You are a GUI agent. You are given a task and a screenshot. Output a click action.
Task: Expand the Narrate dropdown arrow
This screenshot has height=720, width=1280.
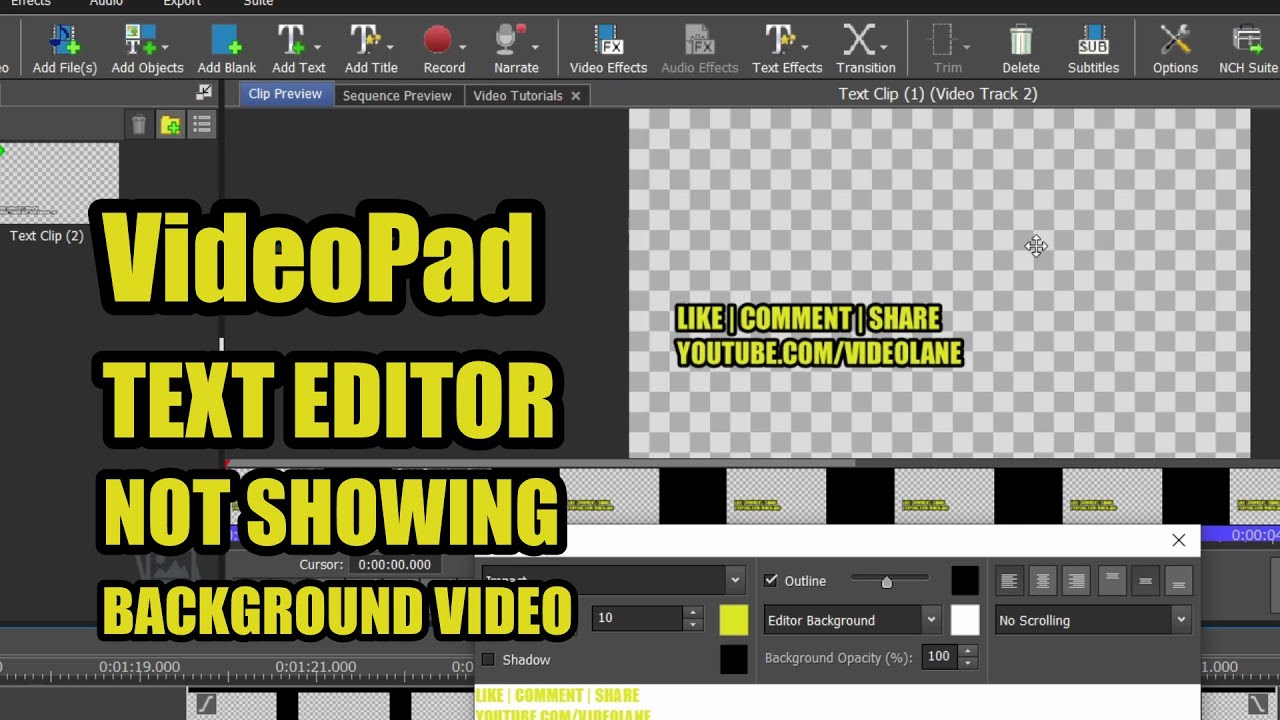[x=535, y=46]
